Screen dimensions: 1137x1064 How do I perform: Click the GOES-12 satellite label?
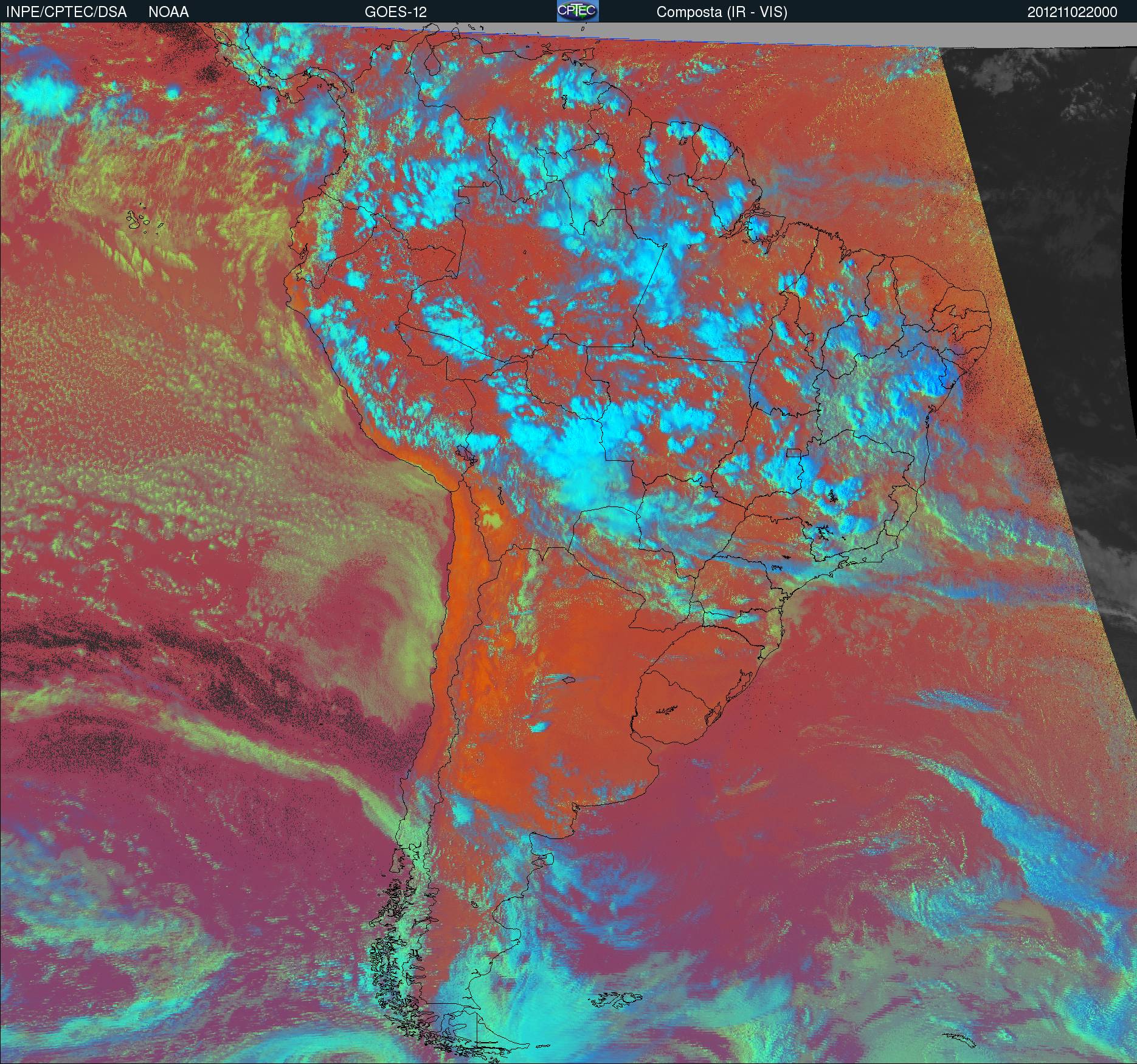[395, 12]
